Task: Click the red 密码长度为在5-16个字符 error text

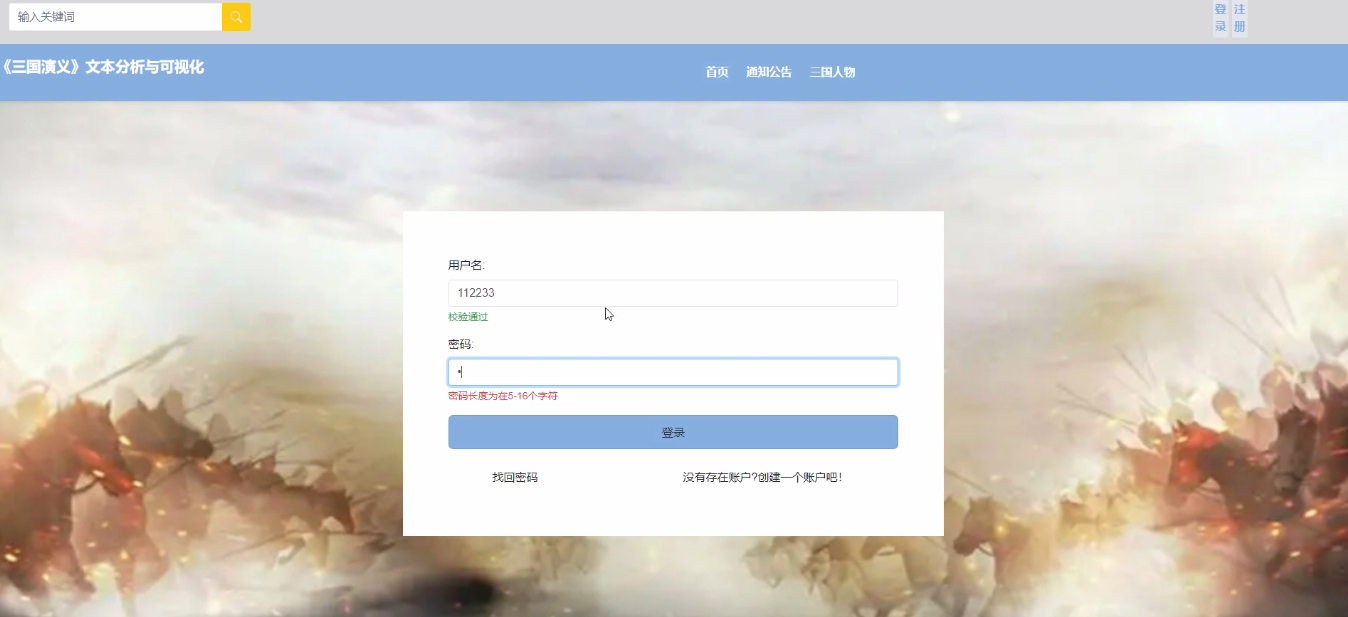Action: click(503, 396)
